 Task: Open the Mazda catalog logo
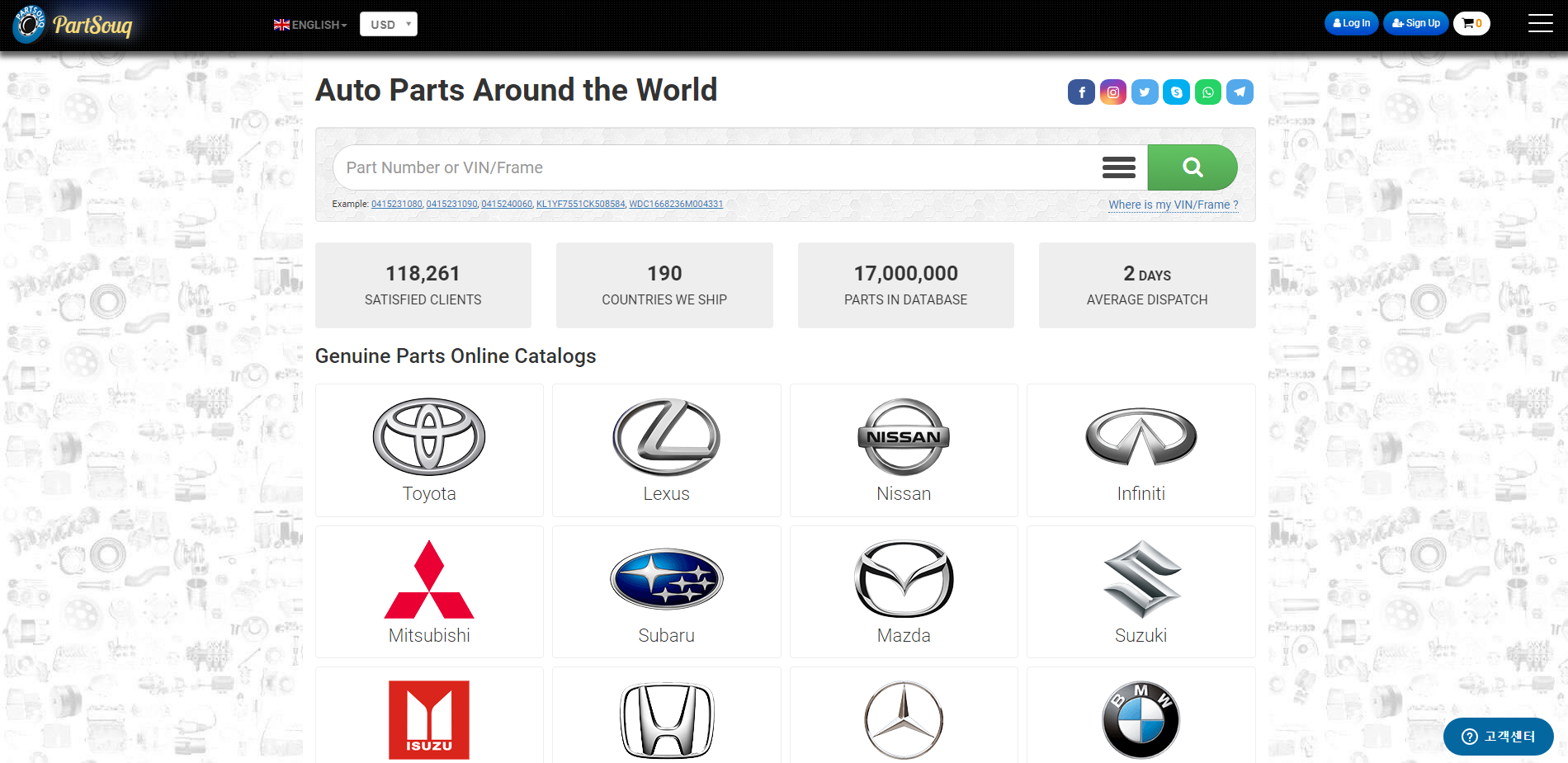coord(904,579)
